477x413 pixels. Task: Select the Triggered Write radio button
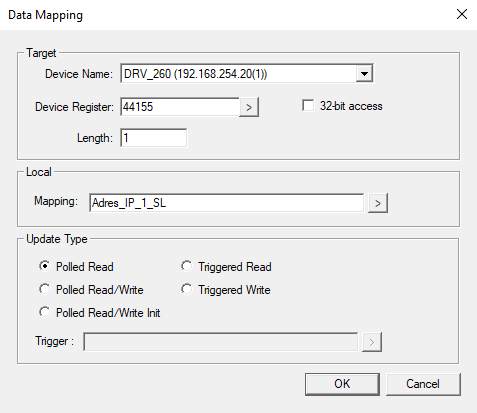click(x=187, y=289)
